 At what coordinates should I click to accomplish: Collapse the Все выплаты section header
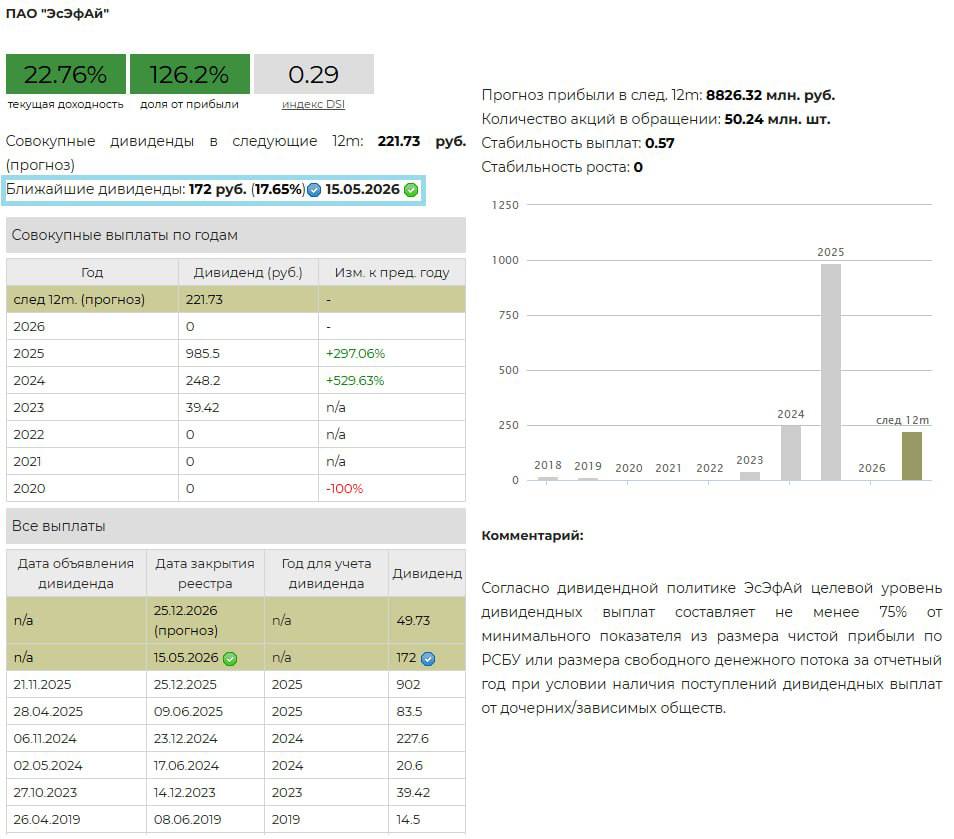pyautogui.click(x=236, y=526)
